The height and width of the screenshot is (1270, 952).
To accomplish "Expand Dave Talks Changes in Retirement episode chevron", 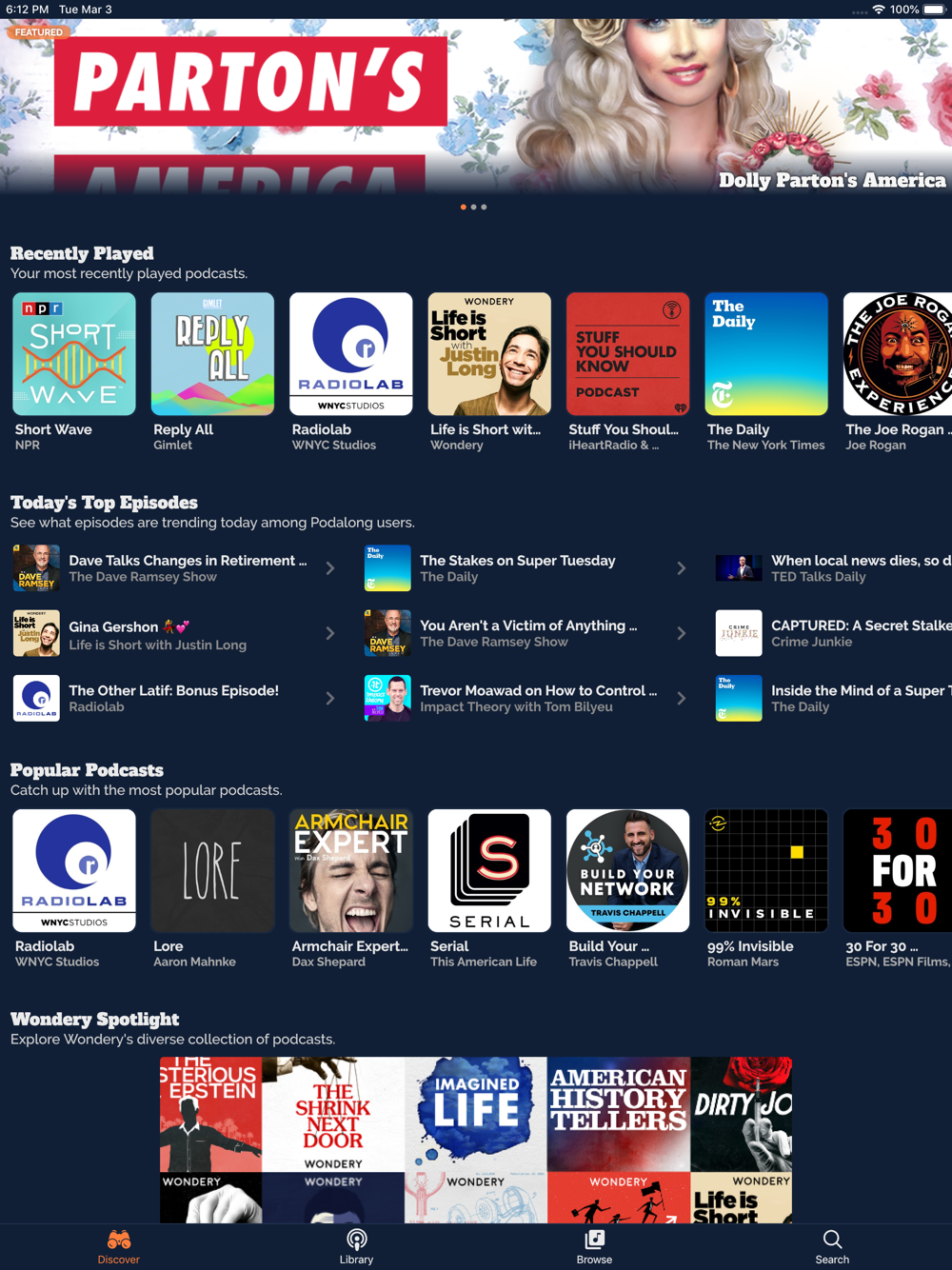I will click(x=330, y=568).
